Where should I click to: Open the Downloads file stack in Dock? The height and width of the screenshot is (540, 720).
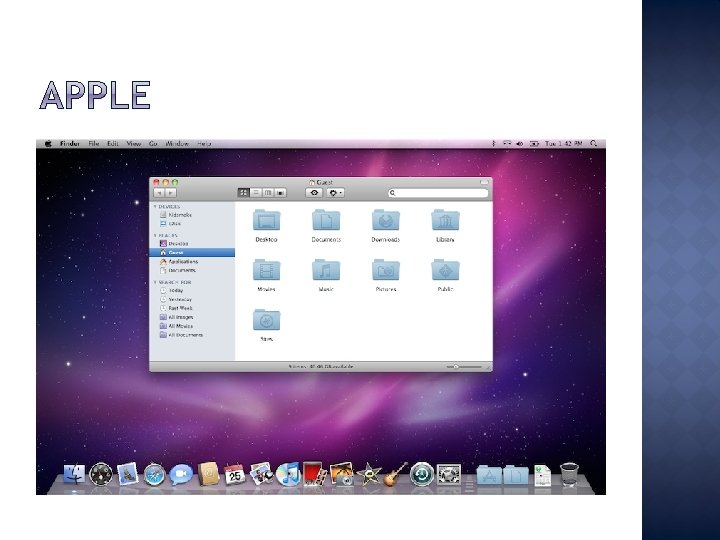click(x=542, y=475)
